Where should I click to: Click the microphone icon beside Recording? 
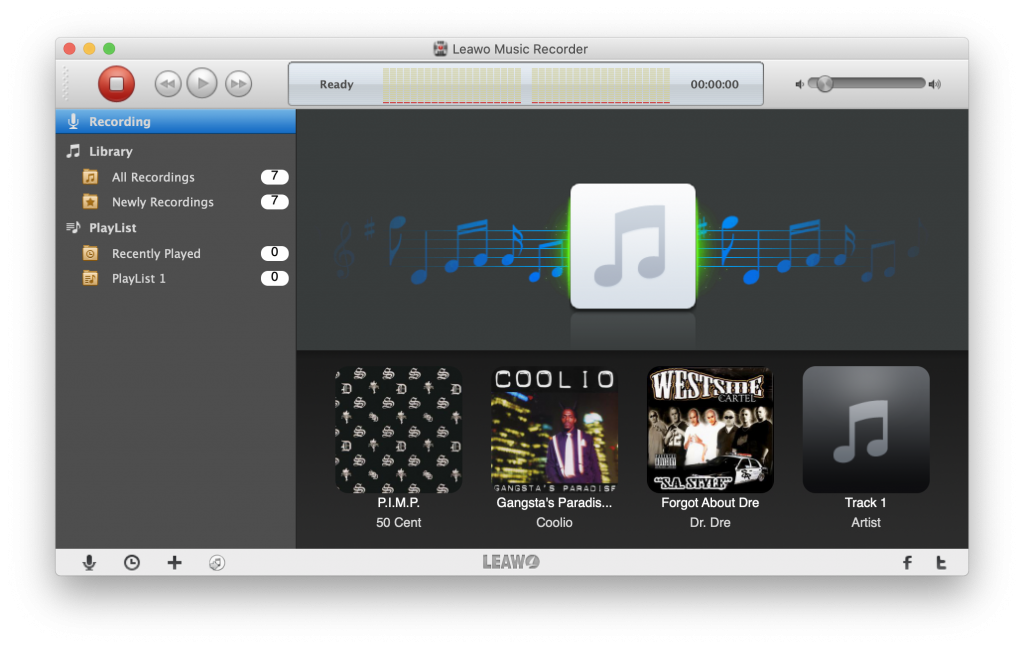(x=73, y=121)
